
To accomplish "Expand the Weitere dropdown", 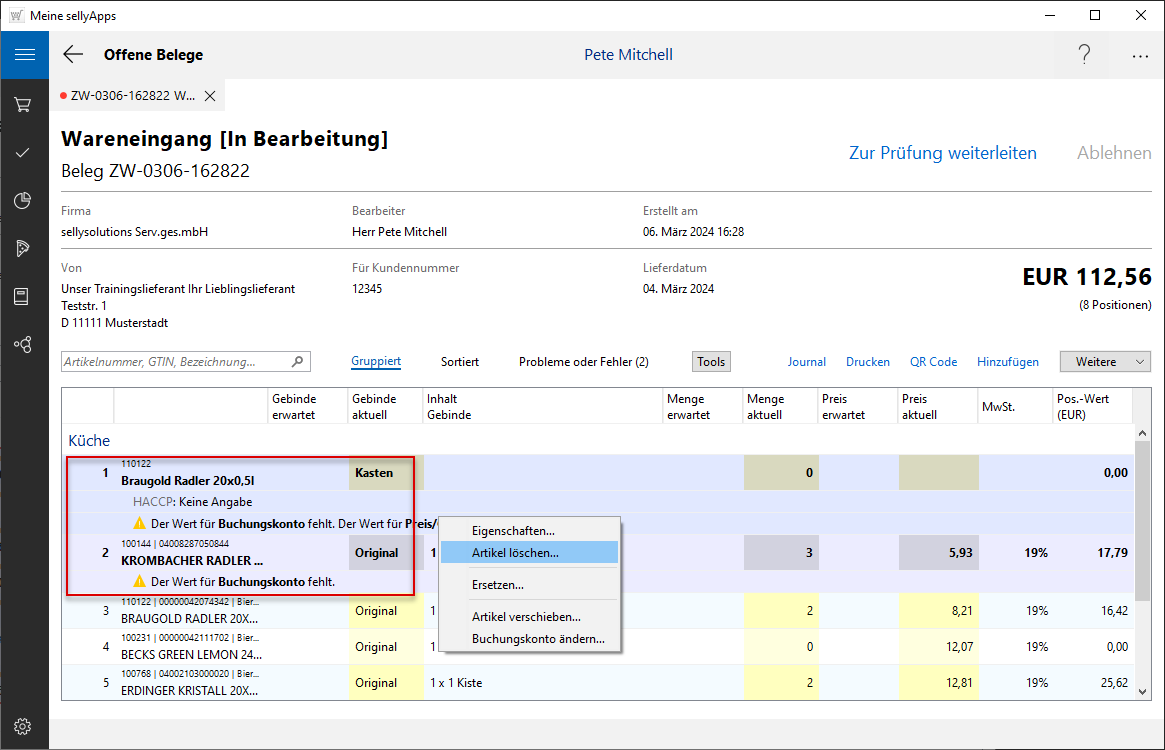I will (x=1105, y=362).
